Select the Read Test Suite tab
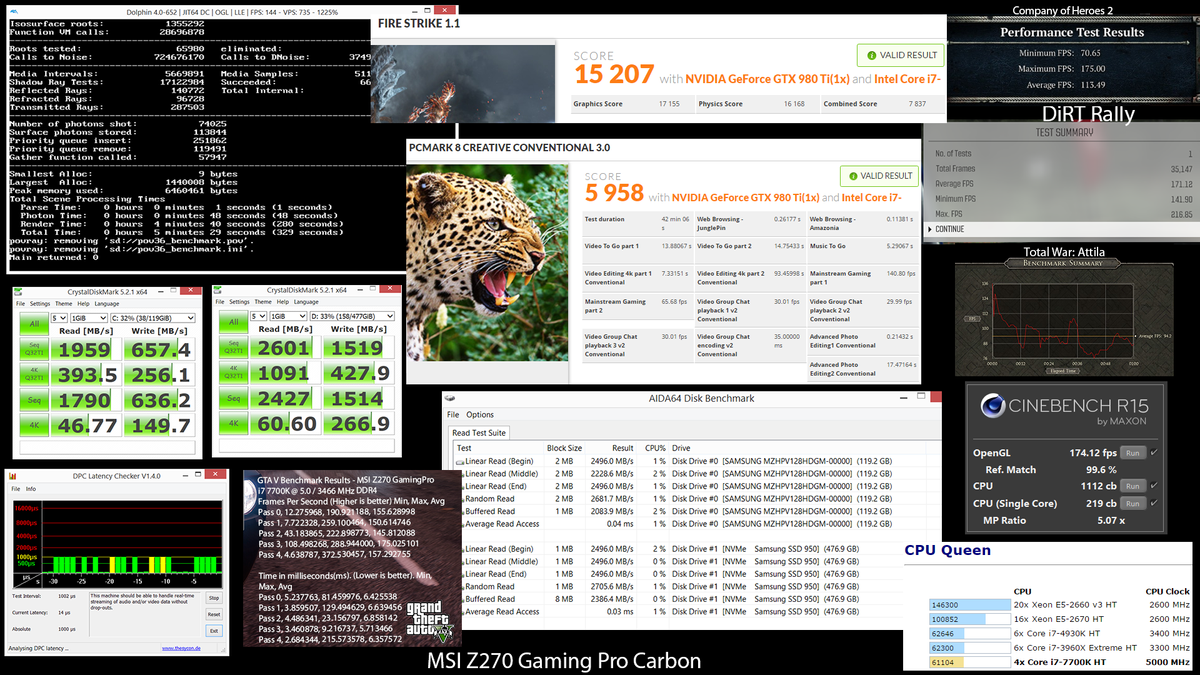 (x=480, y=433)
